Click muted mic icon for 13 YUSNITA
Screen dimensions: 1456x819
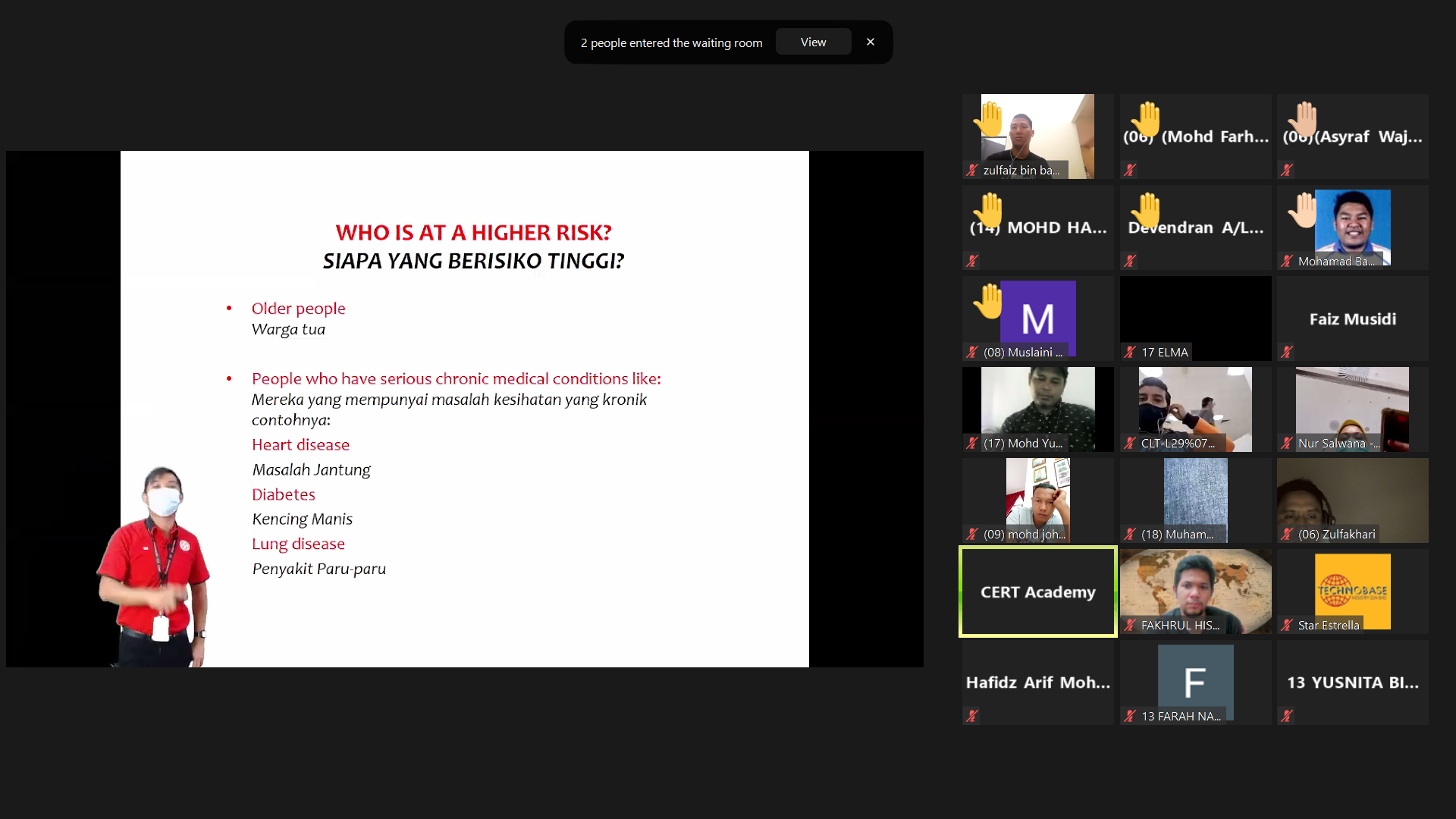click(1287, 716)
